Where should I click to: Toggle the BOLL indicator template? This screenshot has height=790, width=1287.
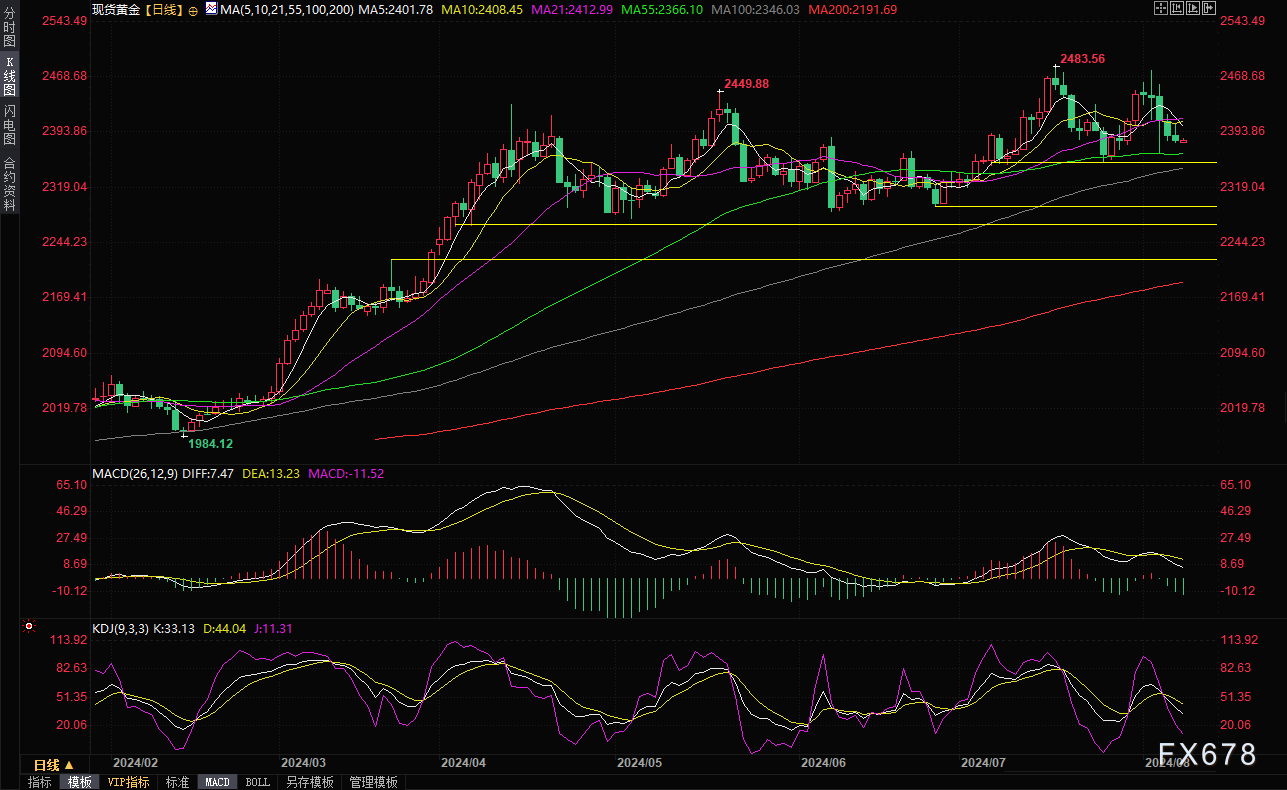[x=257, y=782]
